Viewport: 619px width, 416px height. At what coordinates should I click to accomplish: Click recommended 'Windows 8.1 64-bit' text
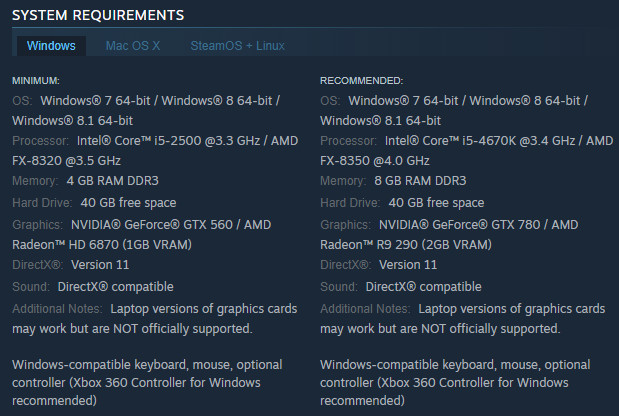380,120
